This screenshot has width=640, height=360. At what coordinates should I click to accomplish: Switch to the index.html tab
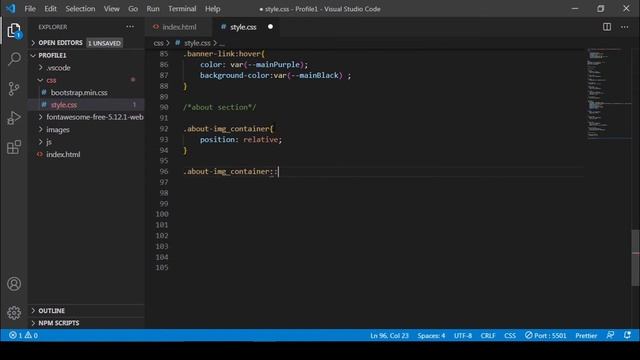(x=179, y=27)
